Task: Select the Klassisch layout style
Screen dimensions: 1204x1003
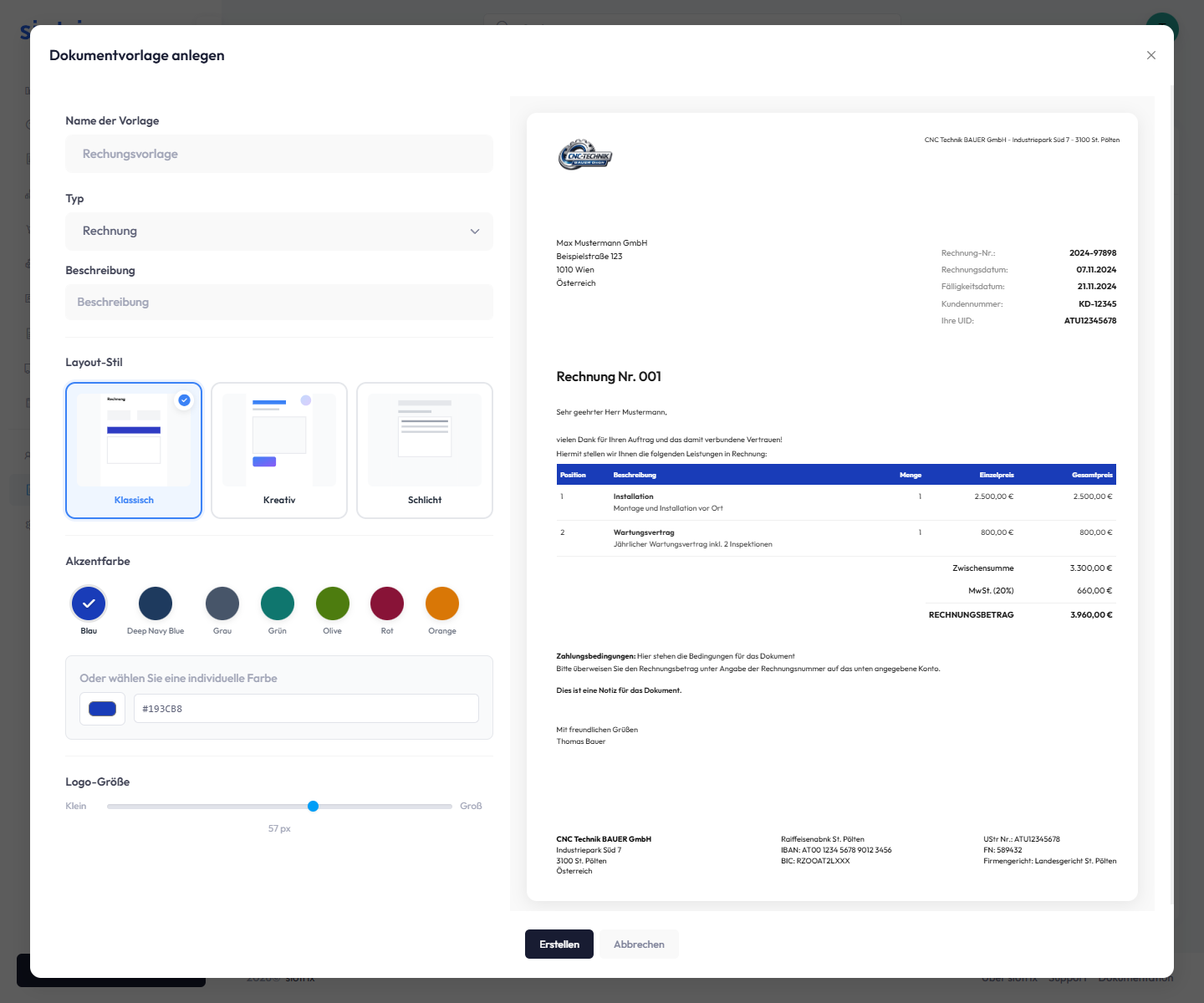Action: coord(134,451)
